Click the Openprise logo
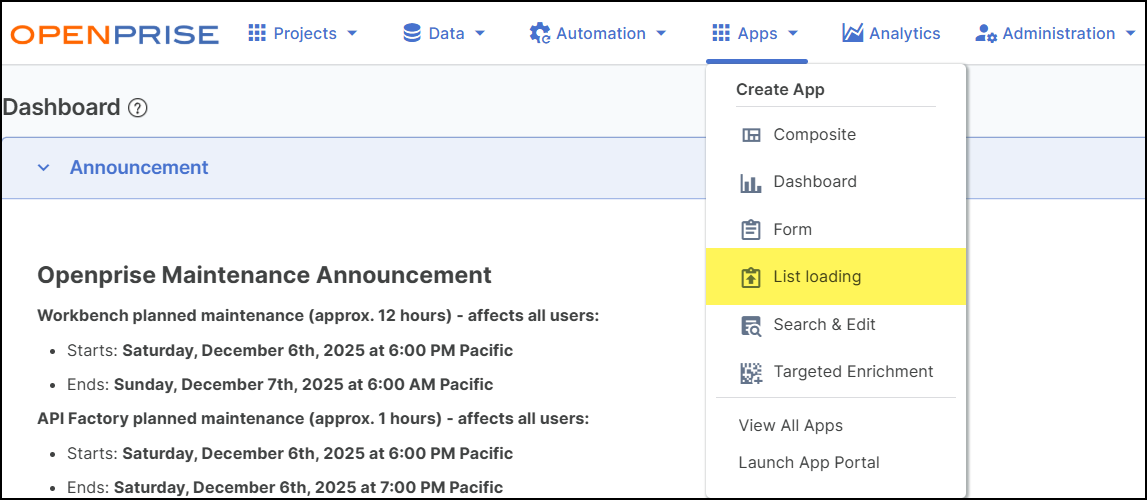This screenshot has height=500, width=1147. point(115,34)
